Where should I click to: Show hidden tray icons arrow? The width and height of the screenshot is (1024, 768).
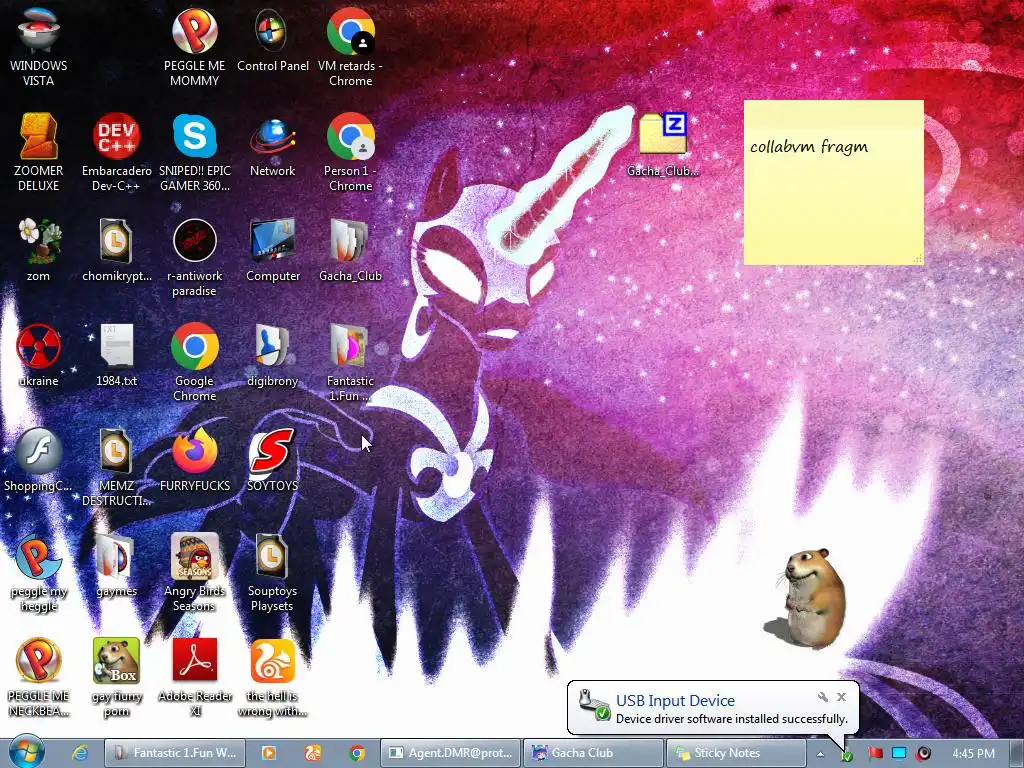click(x=820, y=754)
